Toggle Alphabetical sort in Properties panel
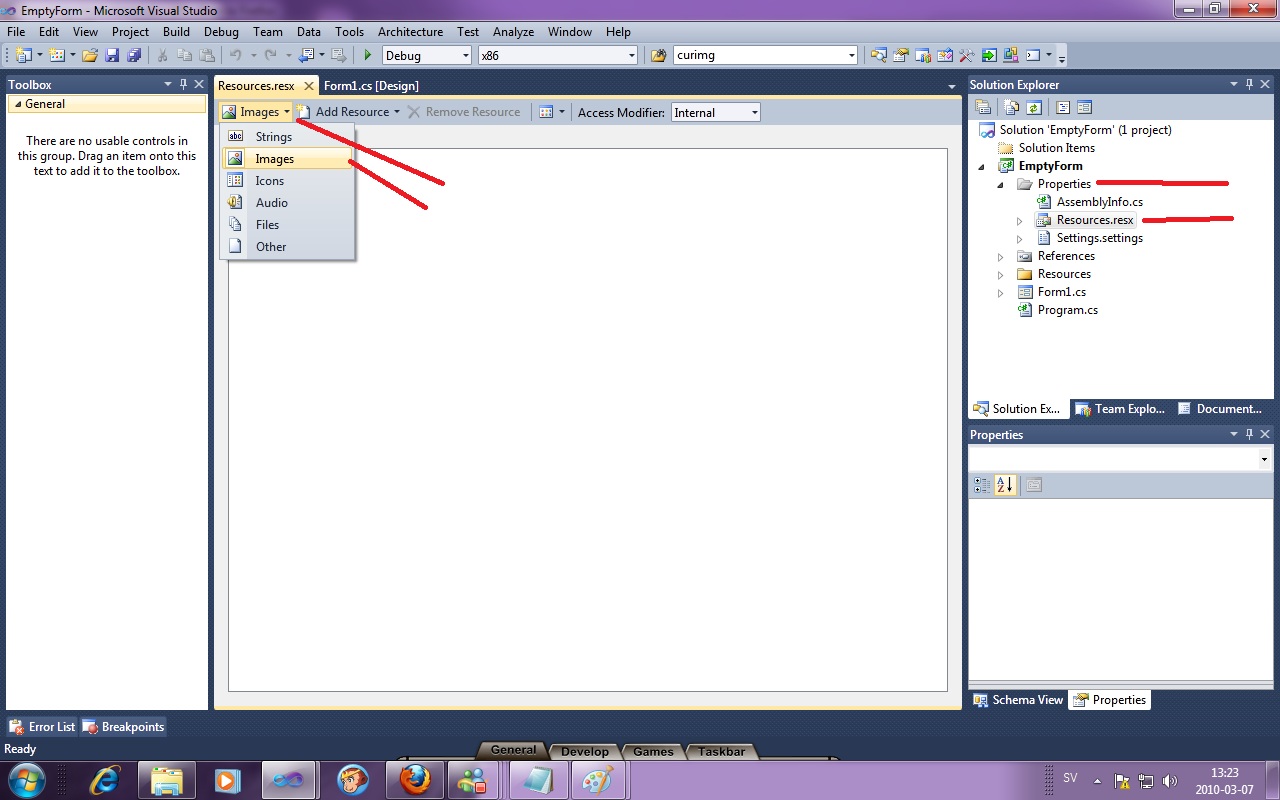This screenshot has width=1280, height=800. [x=1005, y=485]
